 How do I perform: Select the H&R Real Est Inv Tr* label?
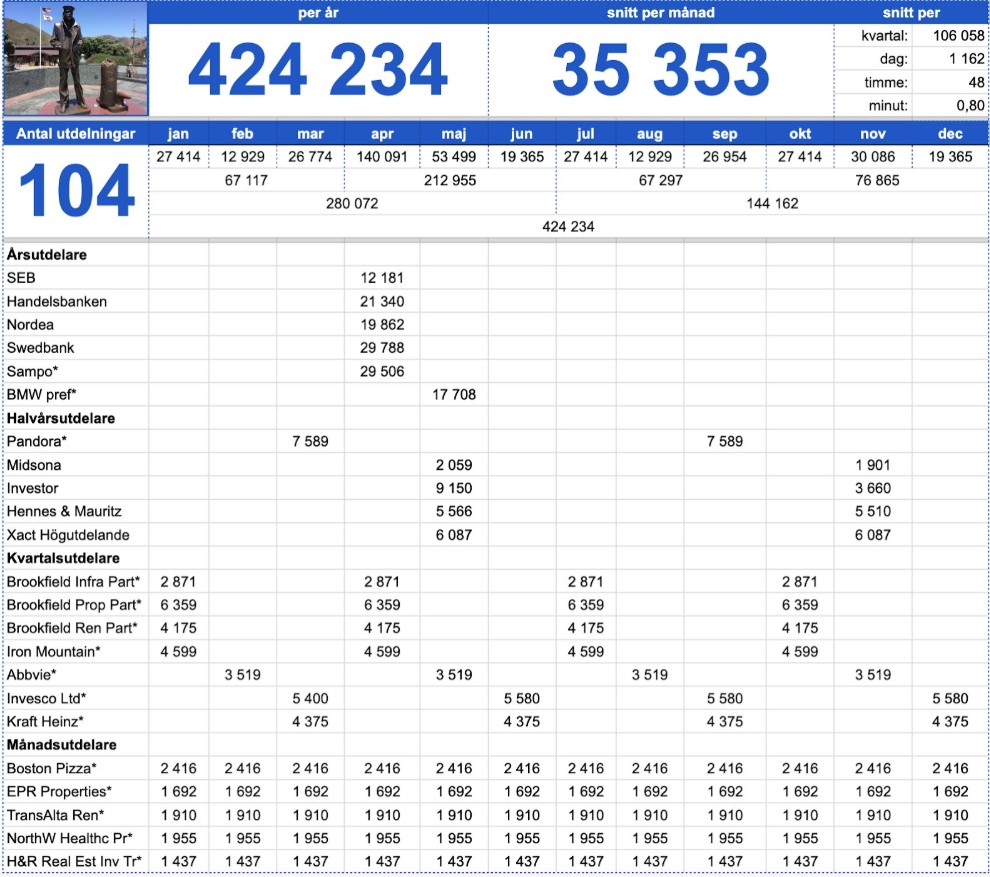click(x=74, y=862)
